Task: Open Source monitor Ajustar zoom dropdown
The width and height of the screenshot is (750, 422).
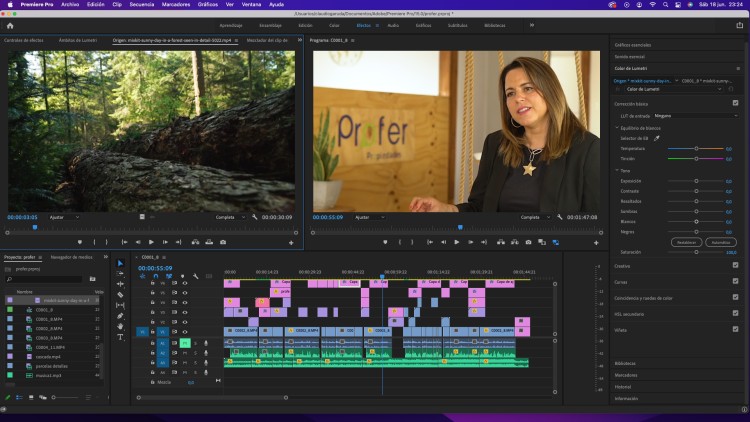Action: click(64, 217)
